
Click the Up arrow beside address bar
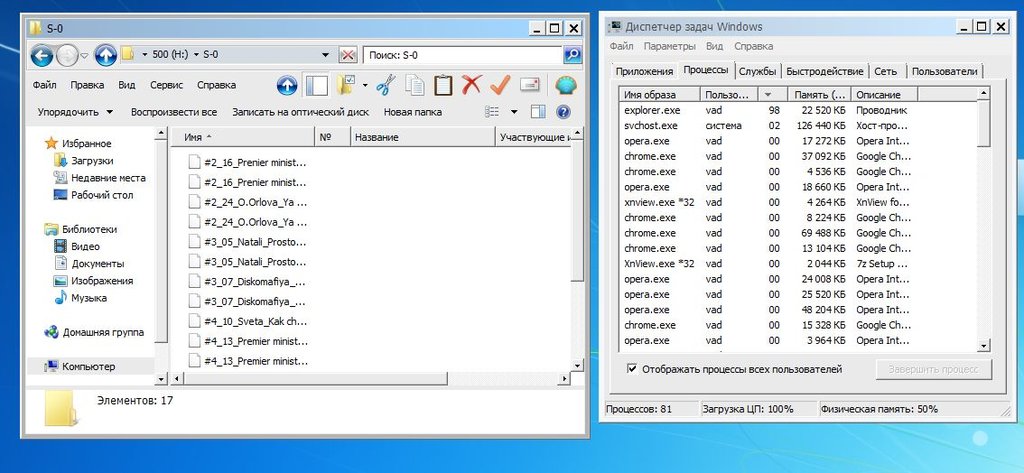click(x=105, y=56)
